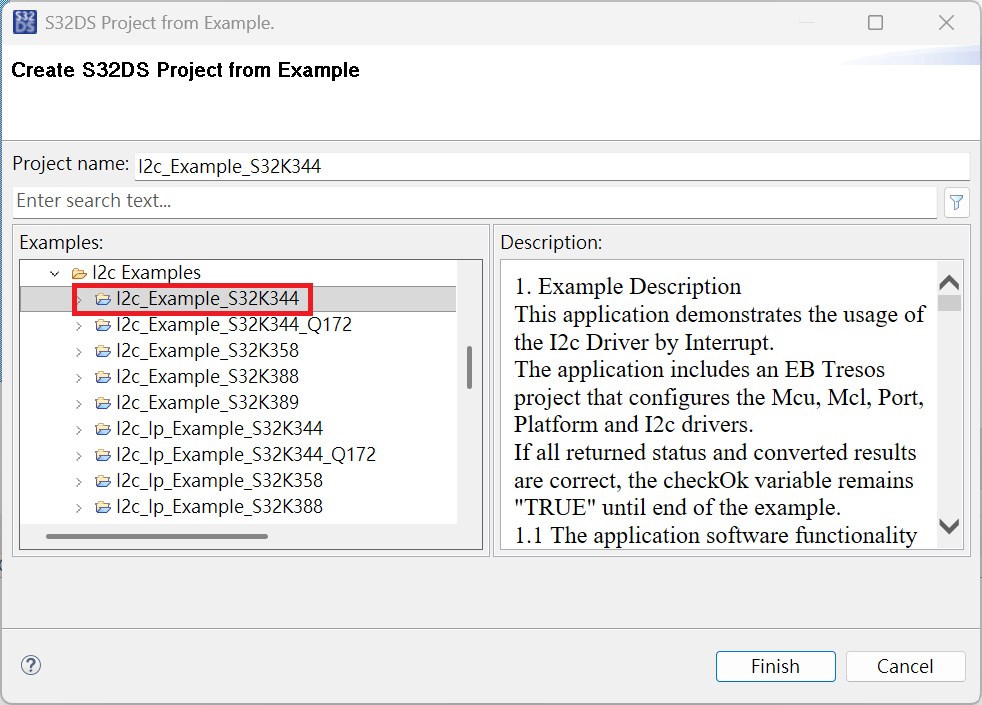Click the Project name input field

coord(552,167)
